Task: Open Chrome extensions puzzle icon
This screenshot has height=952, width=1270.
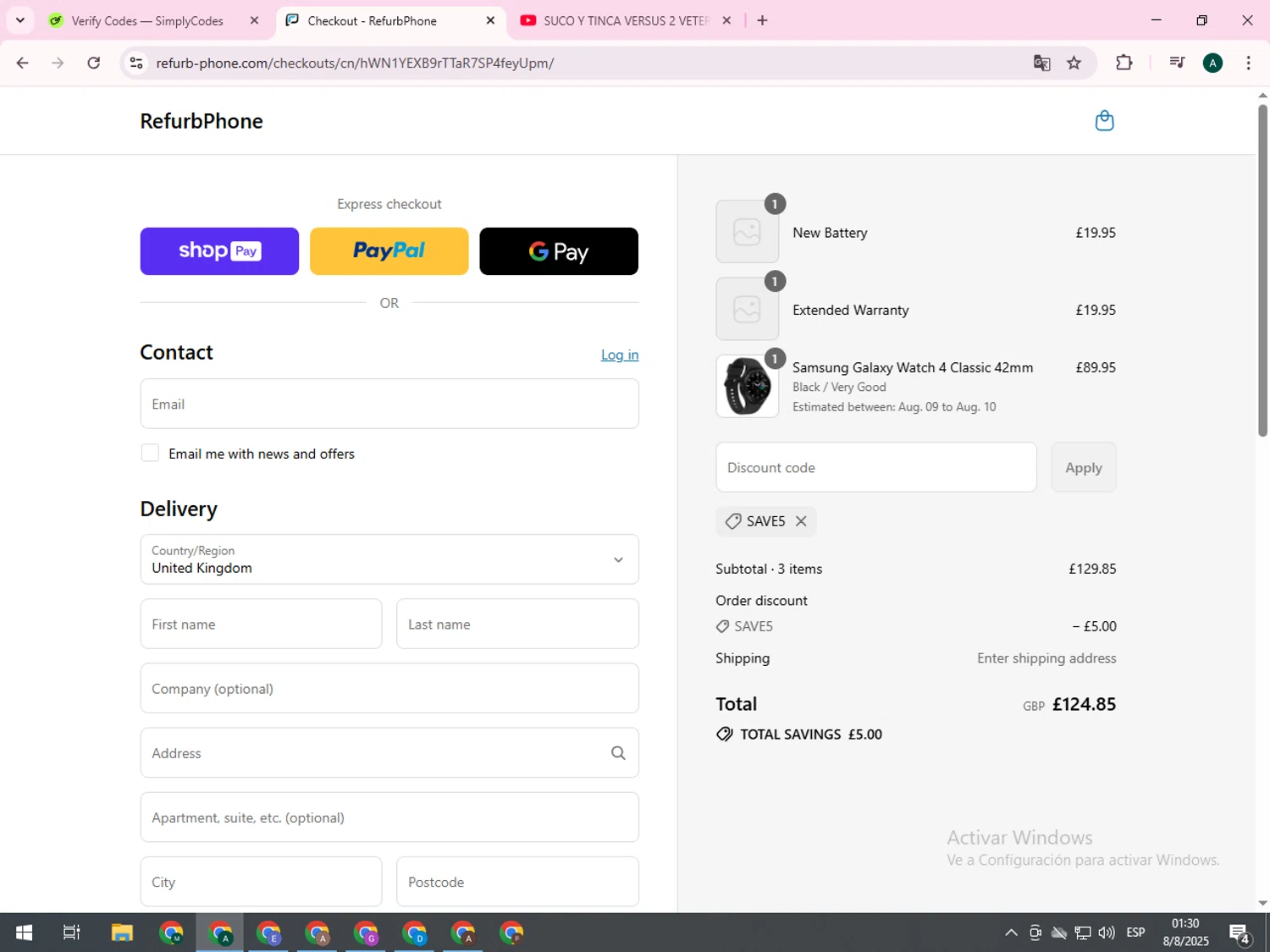Action: coord(1124,63)
